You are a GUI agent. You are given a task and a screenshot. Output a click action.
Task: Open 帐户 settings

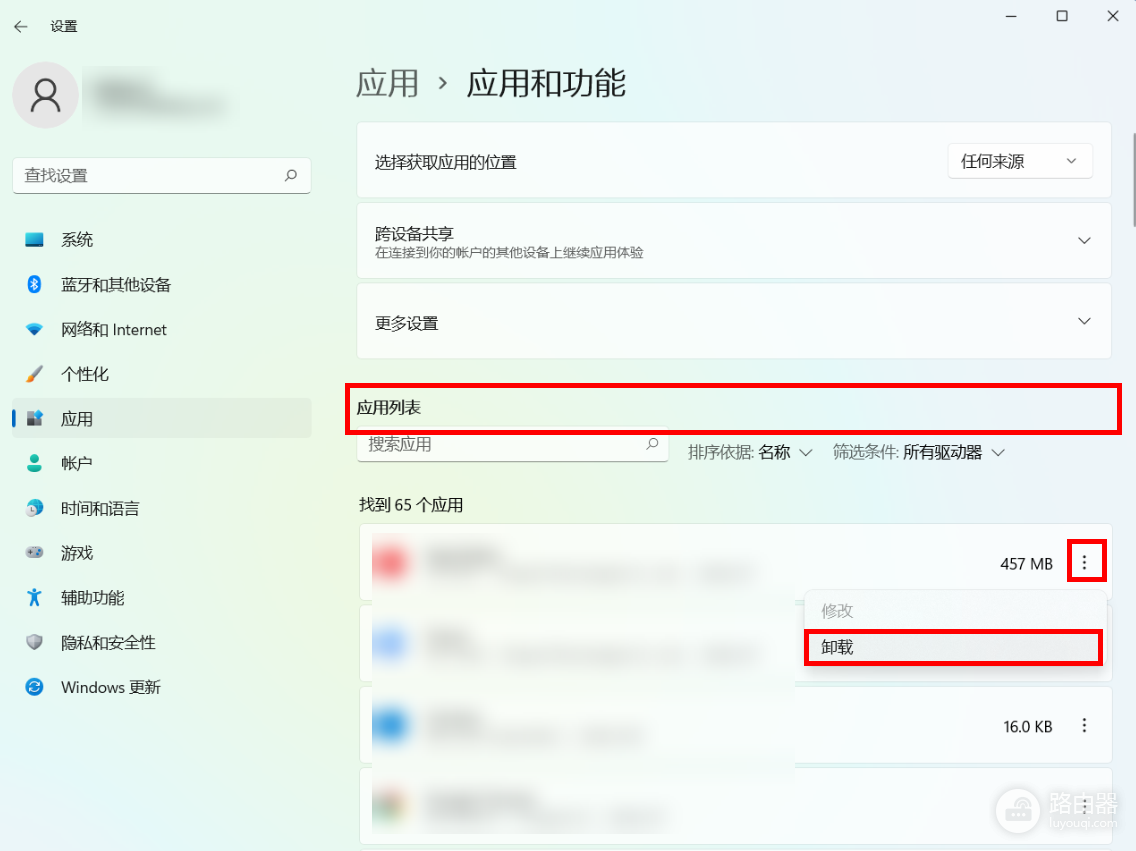[x=162, y=464]
